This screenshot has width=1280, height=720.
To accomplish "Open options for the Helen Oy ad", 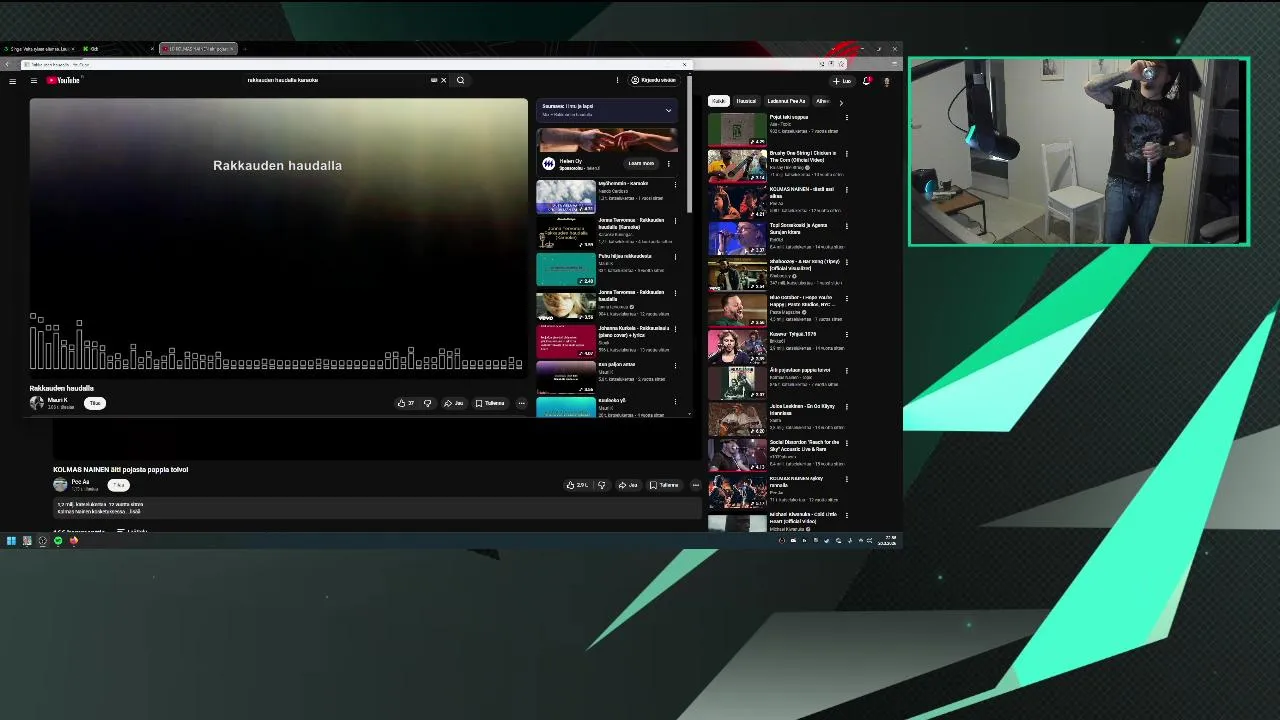I will 668,163.
